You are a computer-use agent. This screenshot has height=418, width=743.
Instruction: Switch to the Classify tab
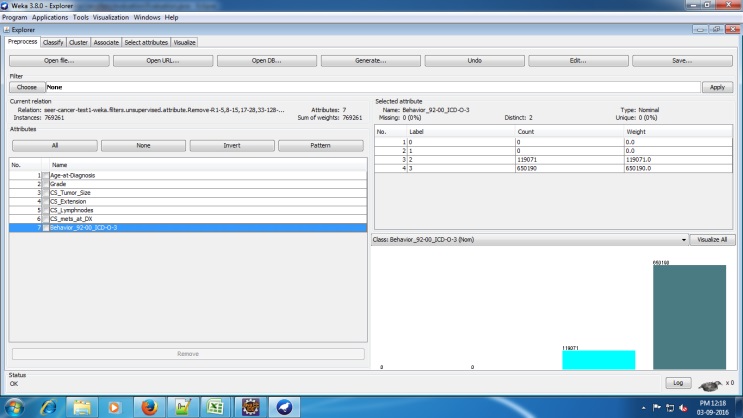[53, 42]
